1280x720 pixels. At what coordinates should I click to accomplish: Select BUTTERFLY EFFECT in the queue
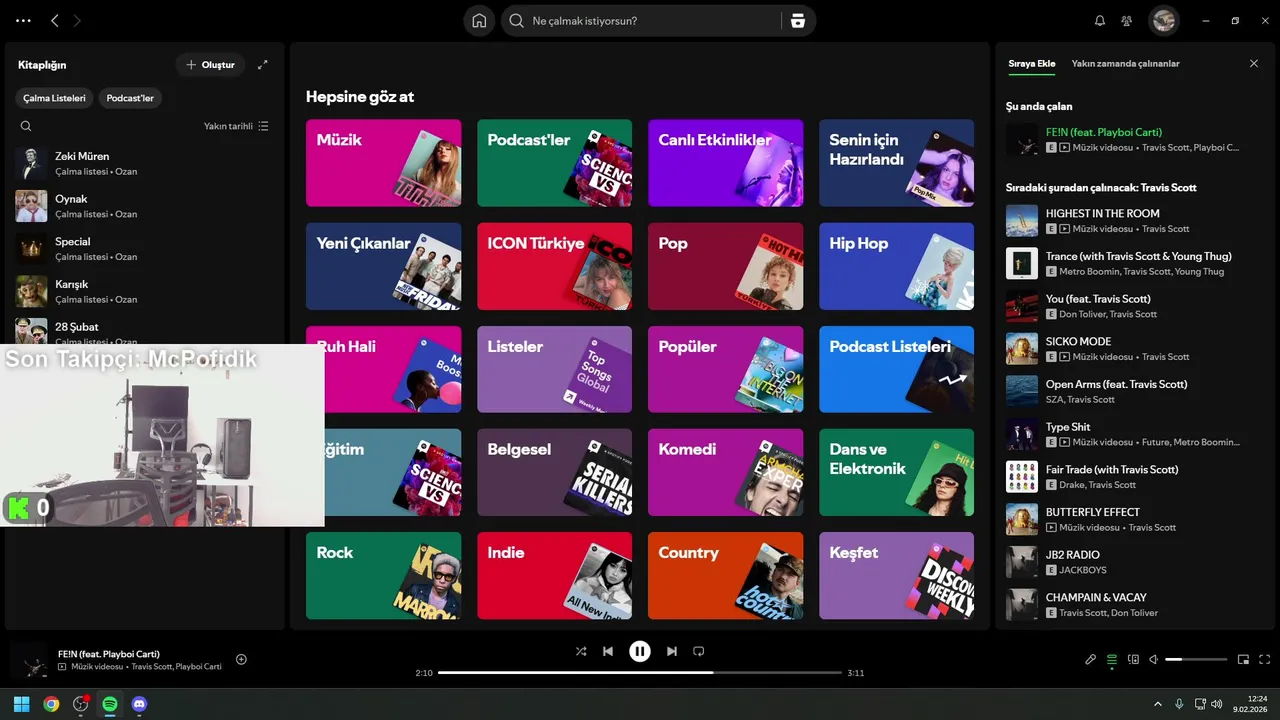point(1134,519)
